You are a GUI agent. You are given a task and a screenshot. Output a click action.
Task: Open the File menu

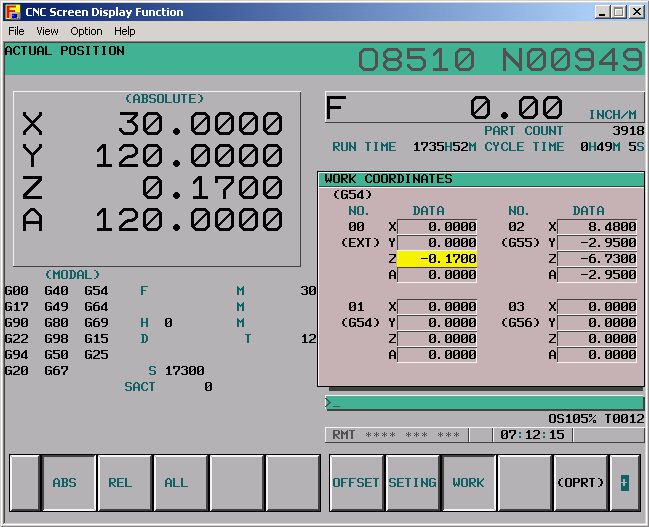pyautogui.click(x=16, y=31)
